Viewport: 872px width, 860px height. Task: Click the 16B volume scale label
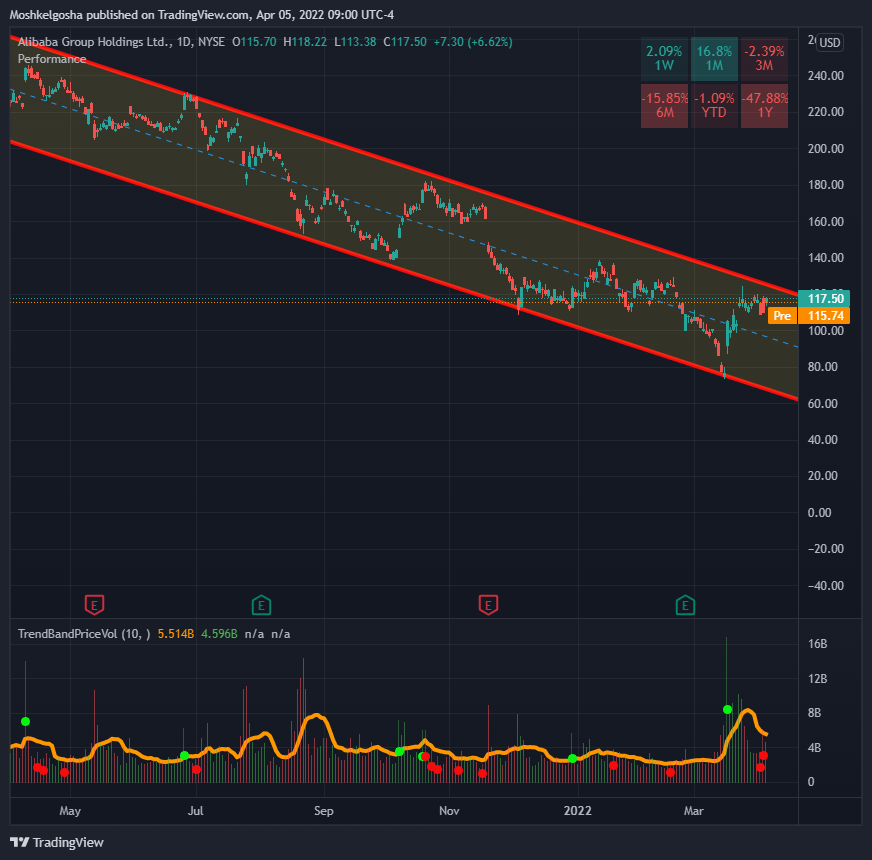pos(818,644)
